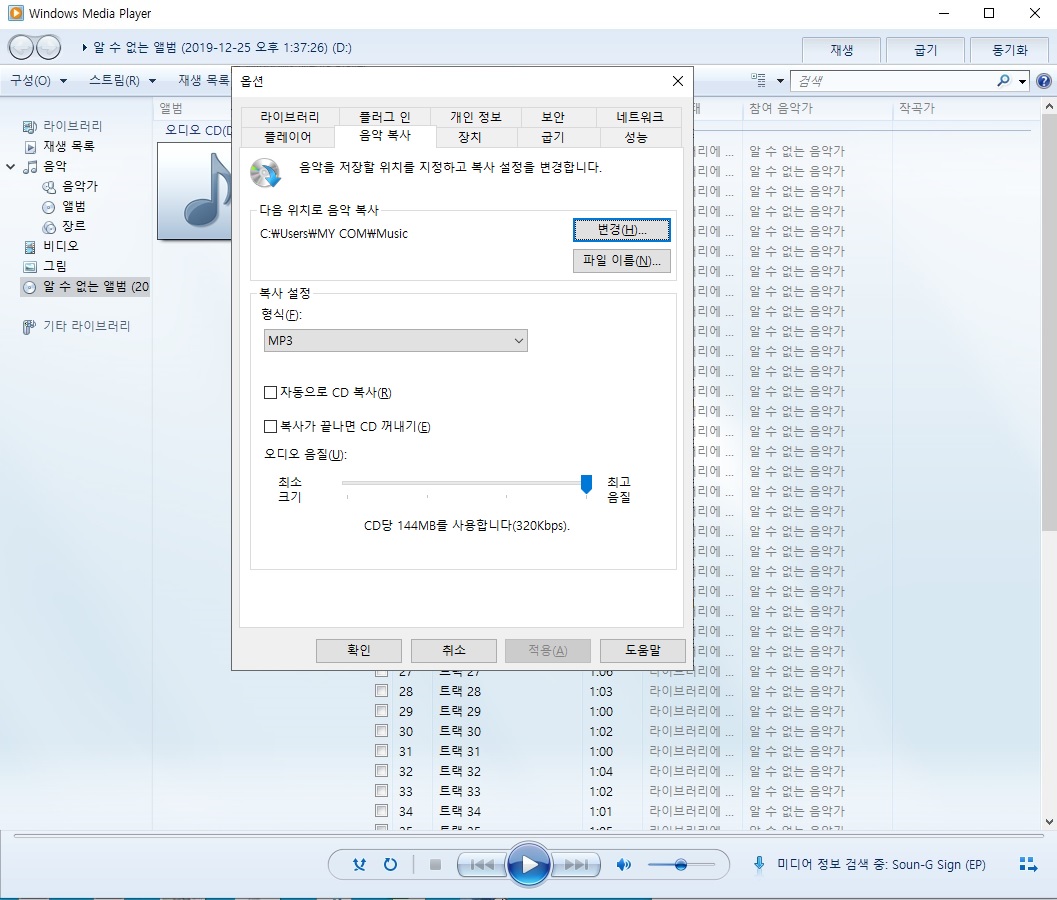The image size is (1057, 900).
Task: Select 앨범 in the navigation tree
Action: click(65, 206)
